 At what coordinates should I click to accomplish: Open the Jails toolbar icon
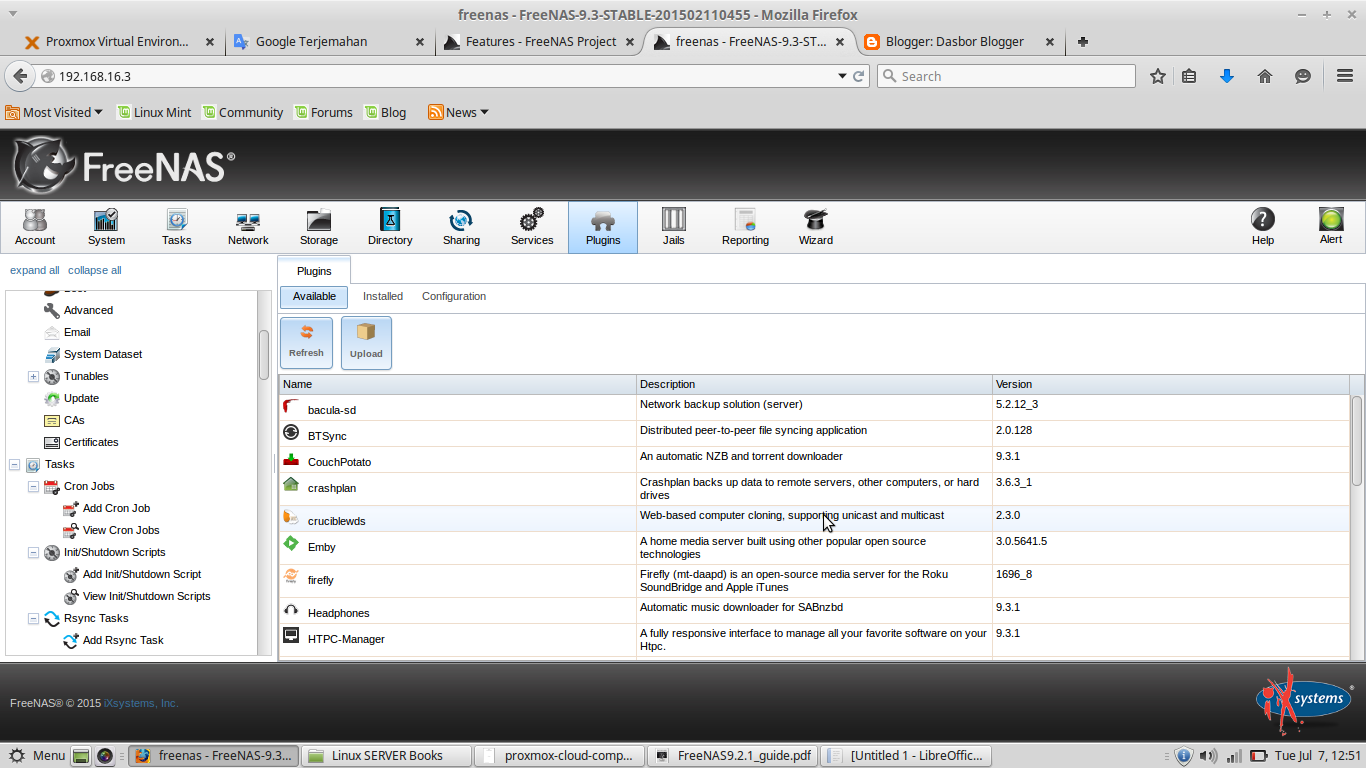(x=674, y=227)
